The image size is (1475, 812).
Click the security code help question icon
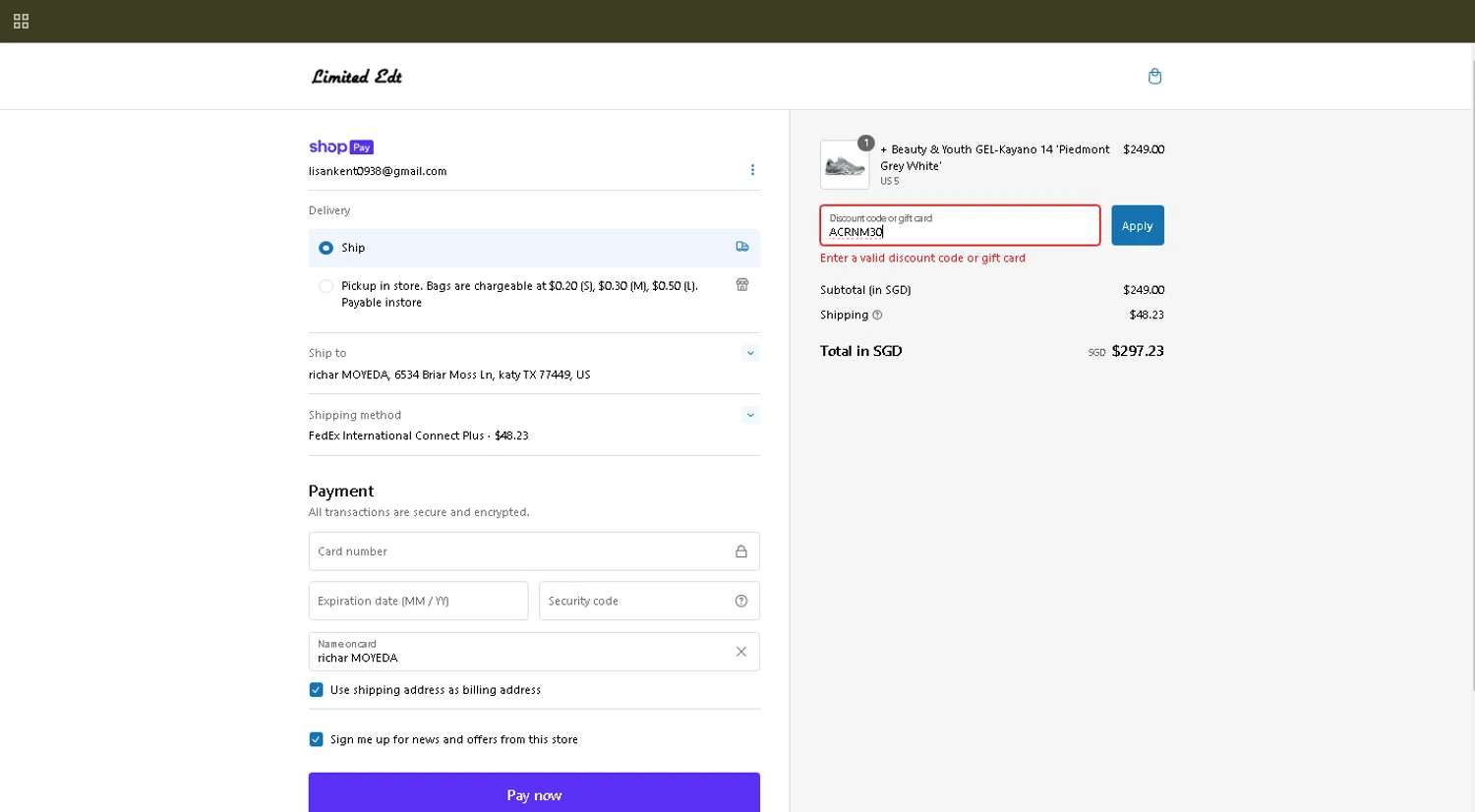pyautogui.click(x=741, y=601)
